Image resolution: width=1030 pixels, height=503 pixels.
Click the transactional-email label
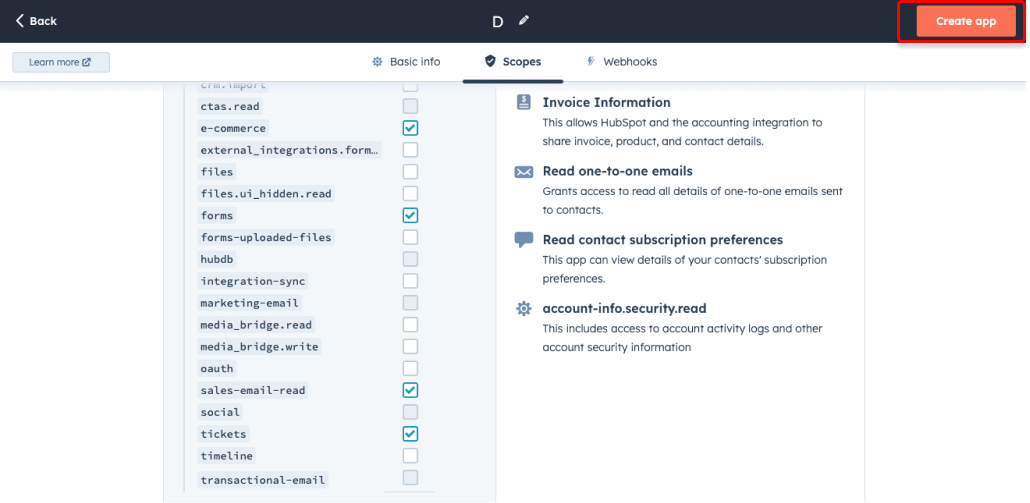[263, 480]
